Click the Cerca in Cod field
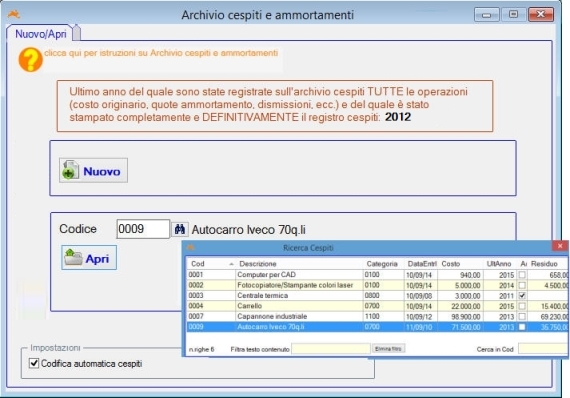Viewport: 570px width, 398px height. click(x=543, y=349)
